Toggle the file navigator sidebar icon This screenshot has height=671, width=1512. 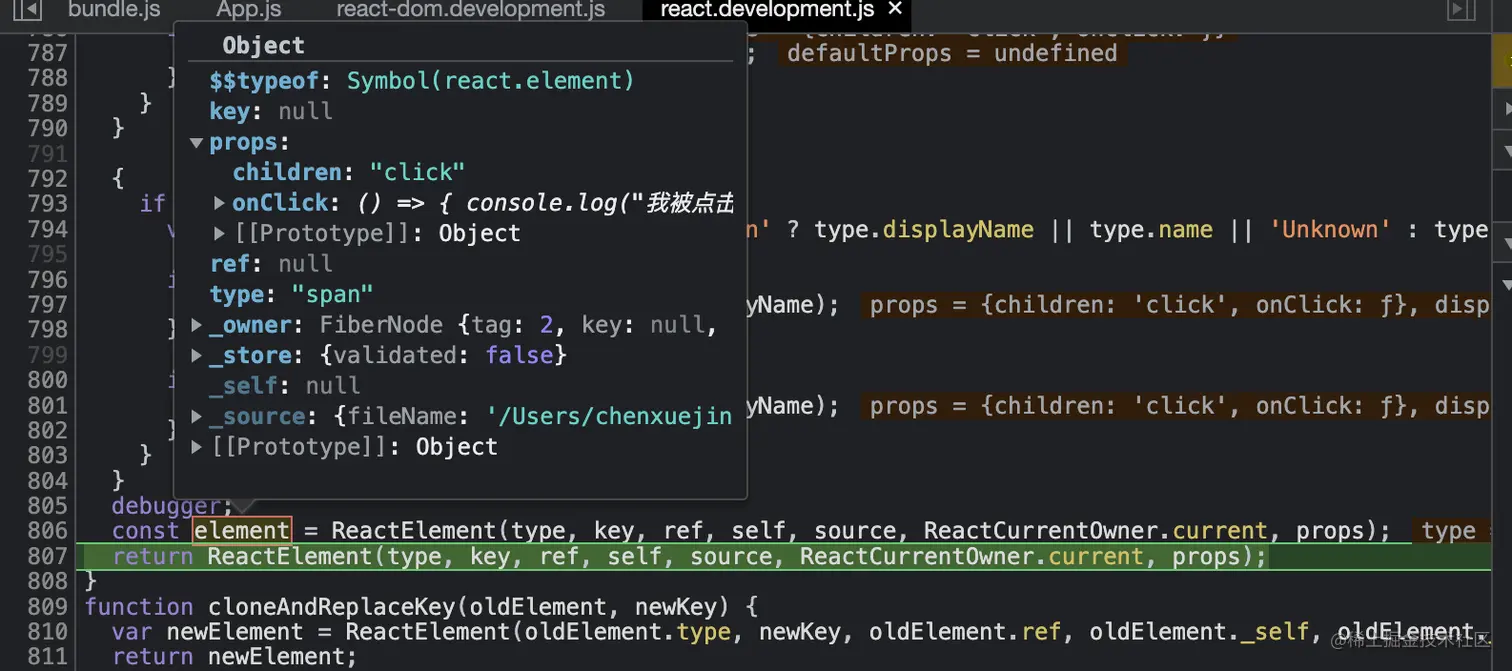coord(27,11)
